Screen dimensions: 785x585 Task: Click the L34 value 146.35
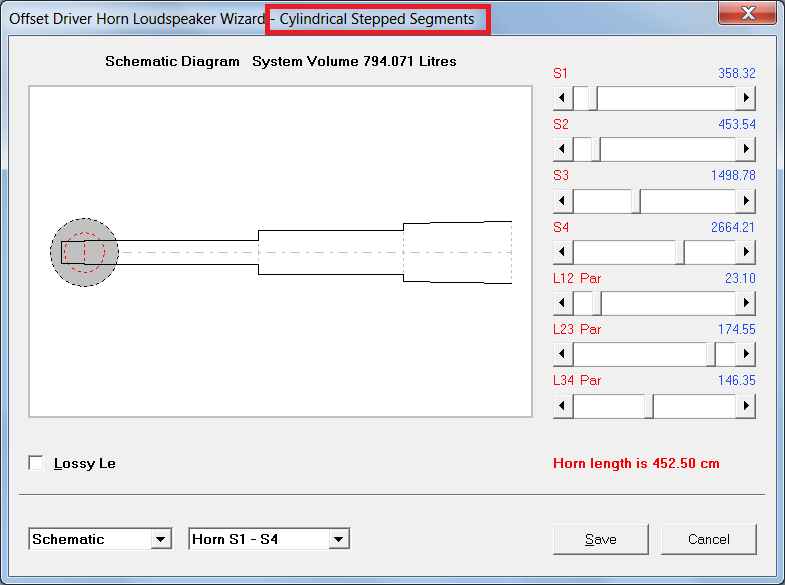736,380
